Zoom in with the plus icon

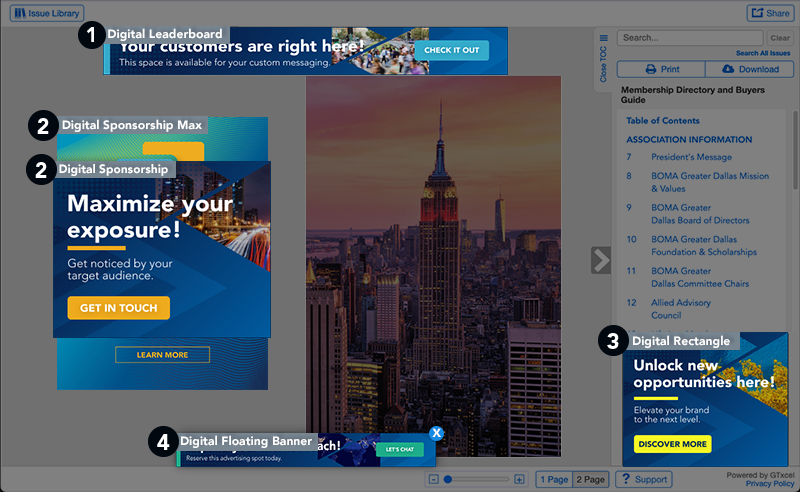coord(519,480)
